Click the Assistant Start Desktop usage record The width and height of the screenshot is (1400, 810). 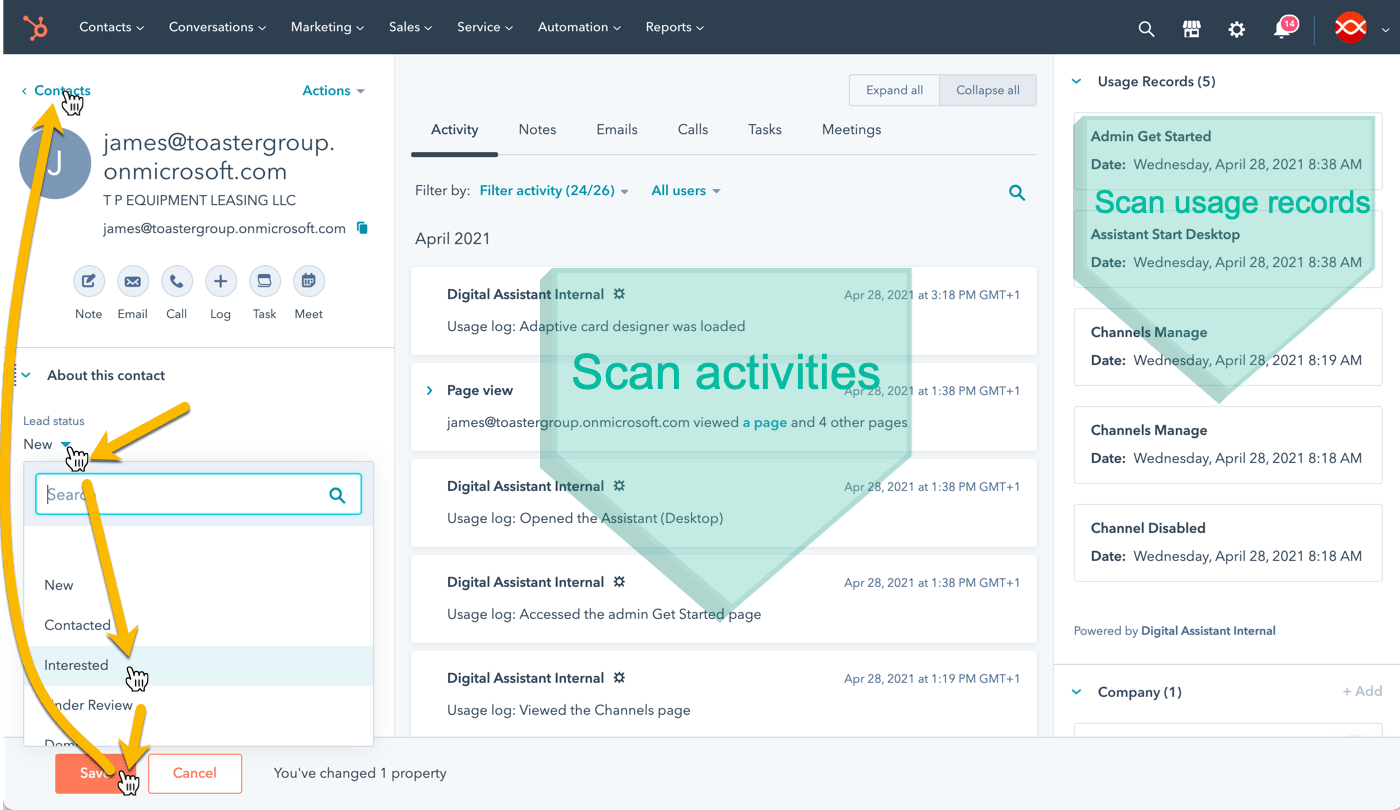pyautogui.click(x=1228, y=249)
